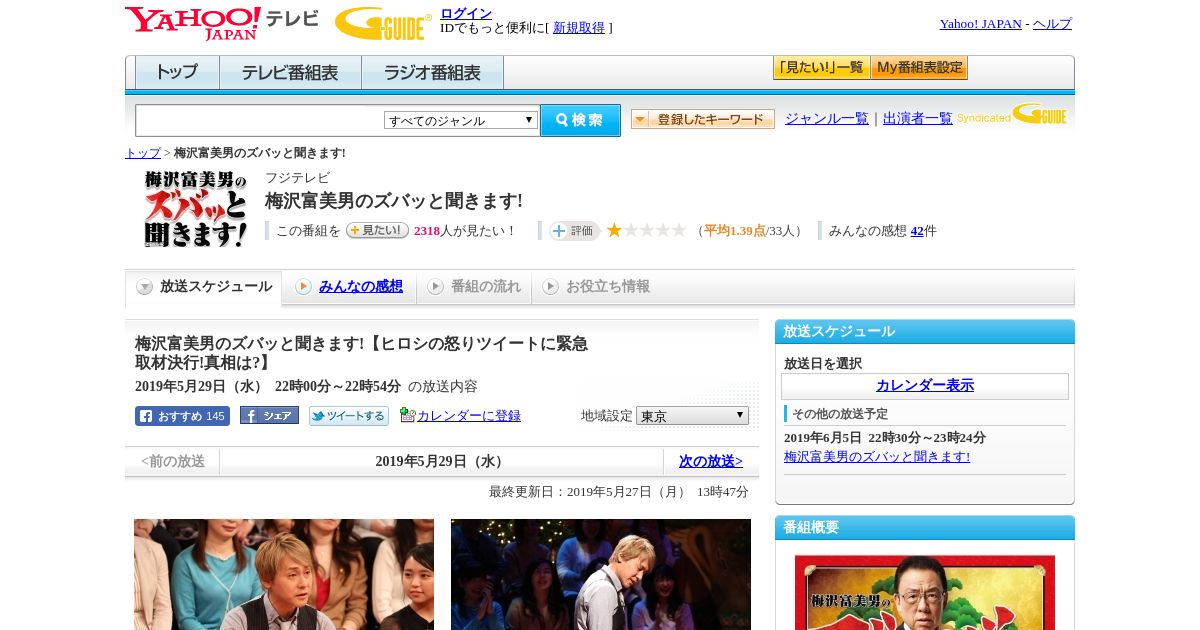This screenshot has height=630, width=1200.
Task: Click the みんなの感想 tab arrow icon
Action: [x=303, y=287]
